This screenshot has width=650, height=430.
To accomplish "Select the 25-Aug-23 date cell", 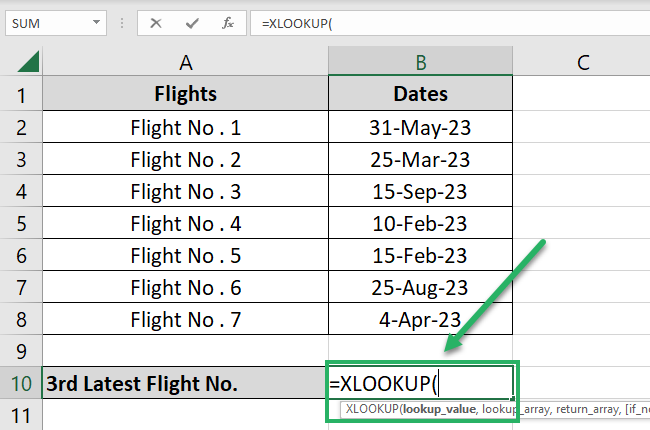I will [421, 288].
